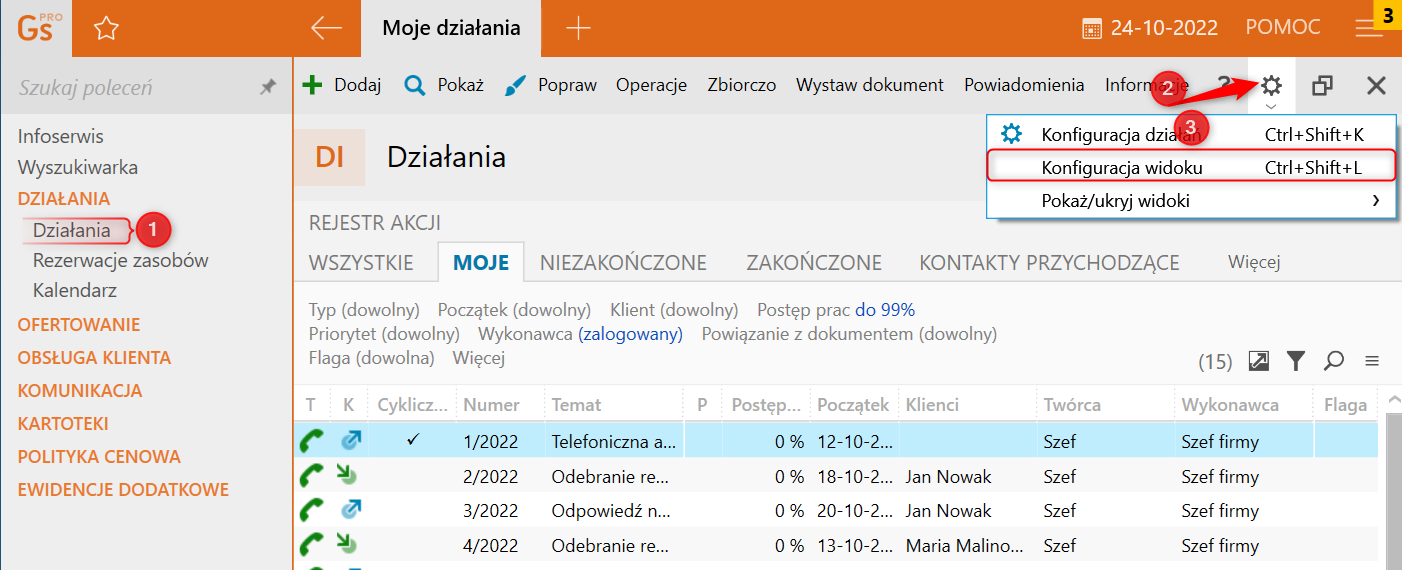
Task: Open the hamburger menu with notification badge
Action: pyautogui.click(x=1368, y=28)
